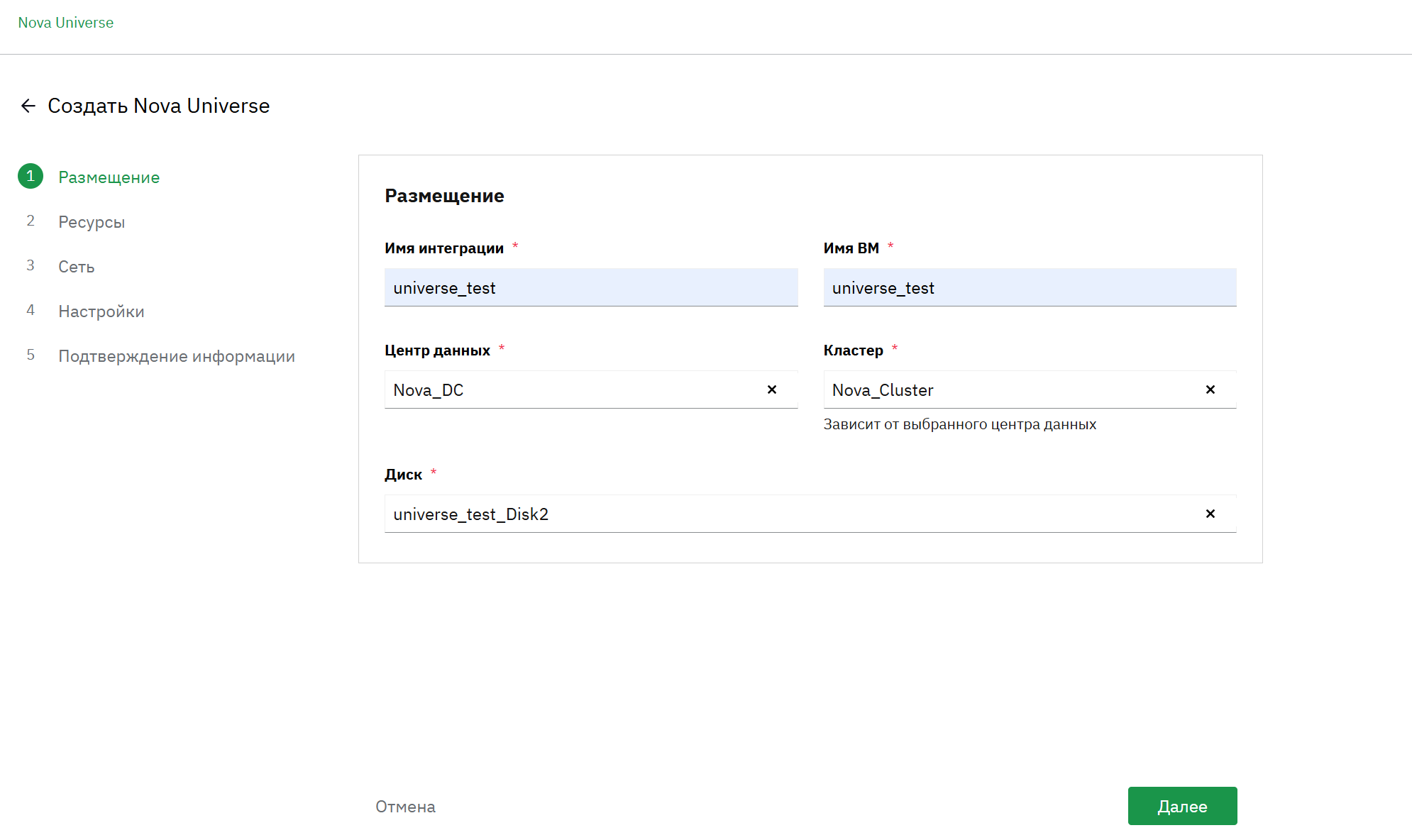
Task: Focus the Имя ВМ input field
Action: click(1030, 287)
